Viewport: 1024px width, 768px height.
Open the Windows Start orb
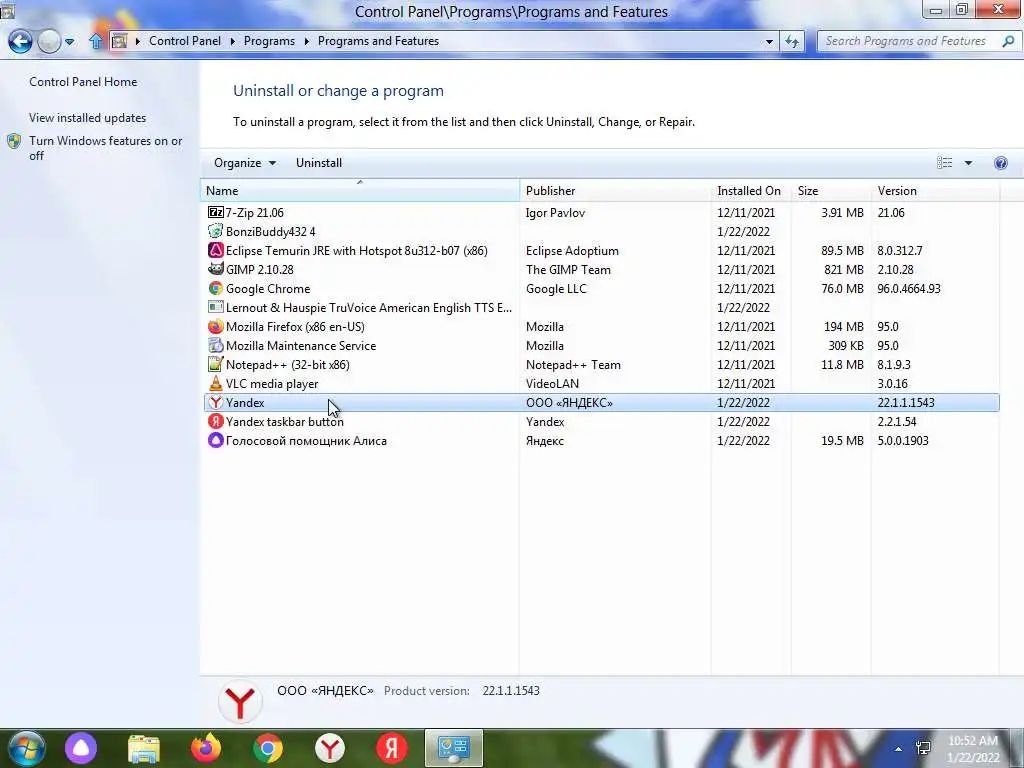coord(26,748)
